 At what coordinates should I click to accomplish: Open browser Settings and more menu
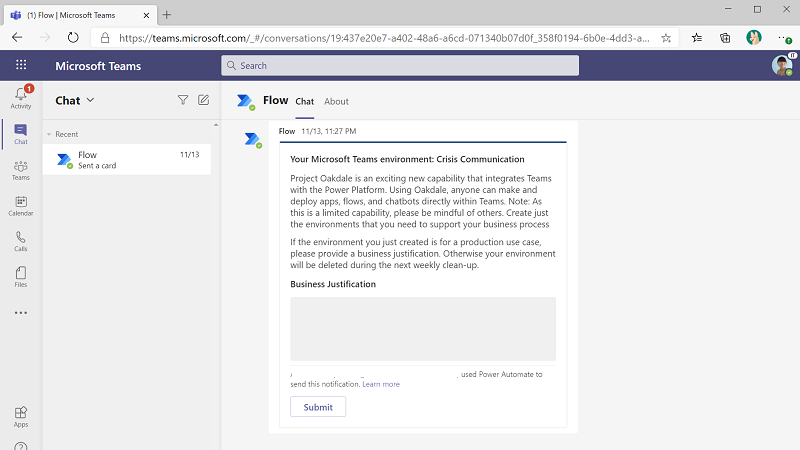(784, 38)
